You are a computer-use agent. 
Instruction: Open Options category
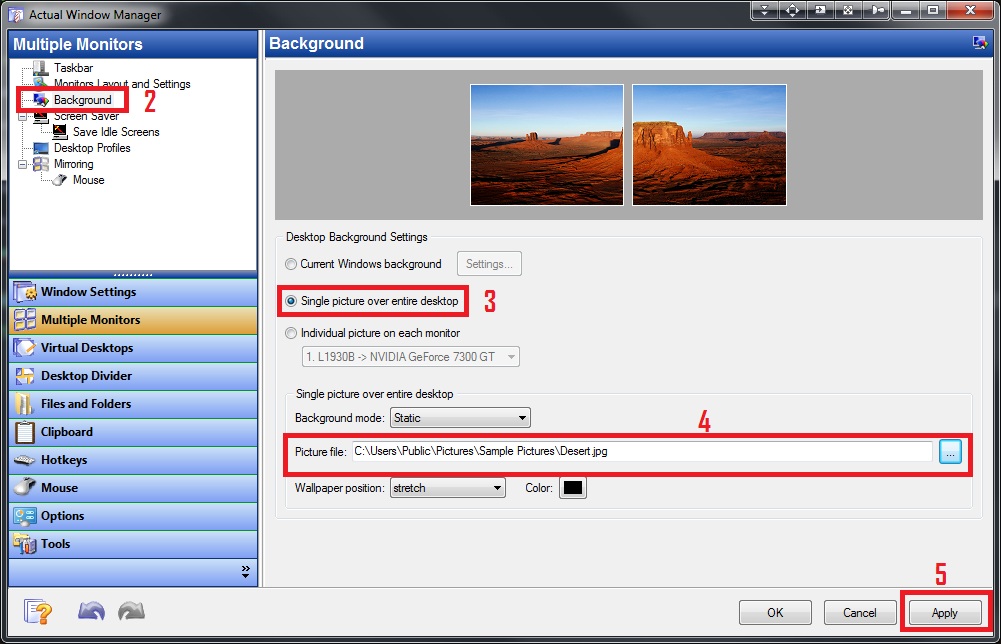[133, 516]
